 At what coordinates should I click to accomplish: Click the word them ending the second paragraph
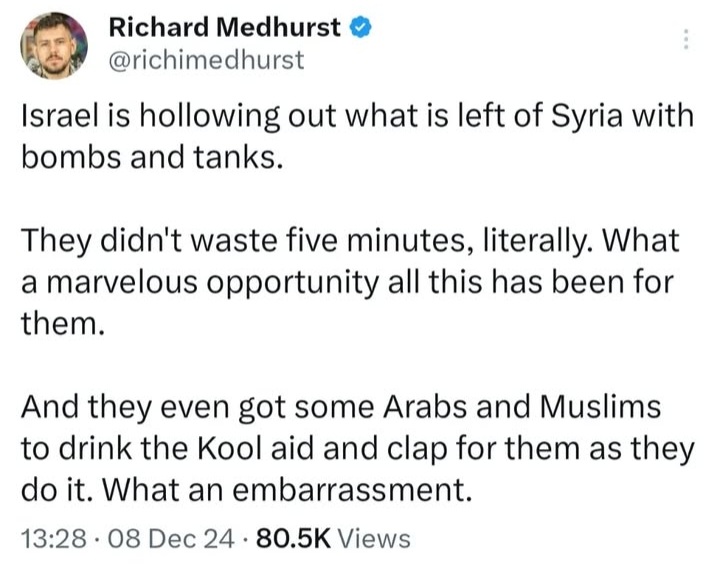pyautogui.click(x=60, y=323)
